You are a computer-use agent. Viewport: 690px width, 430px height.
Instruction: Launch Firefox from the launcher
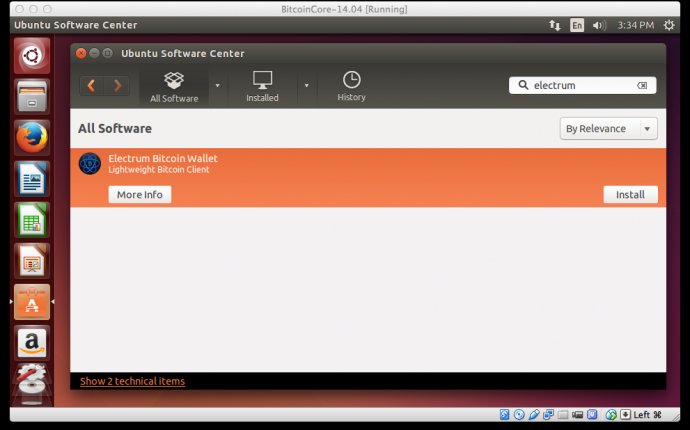coord(32,138)
